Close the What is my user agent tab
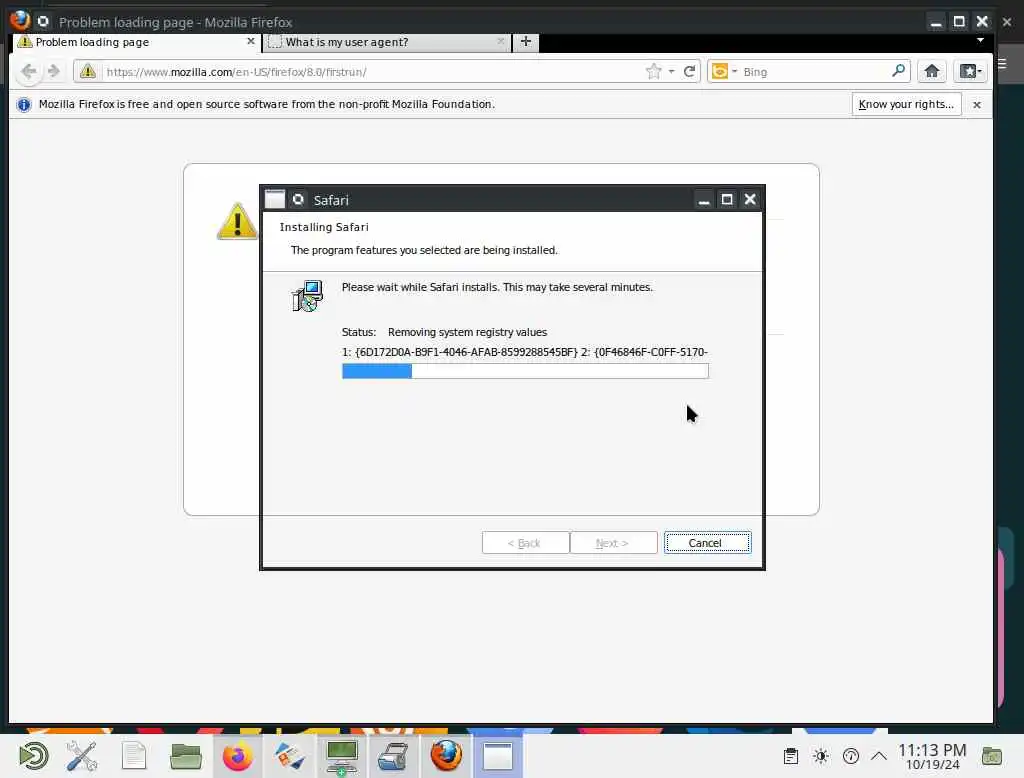The image size is (1024, 778). (500, 41)
